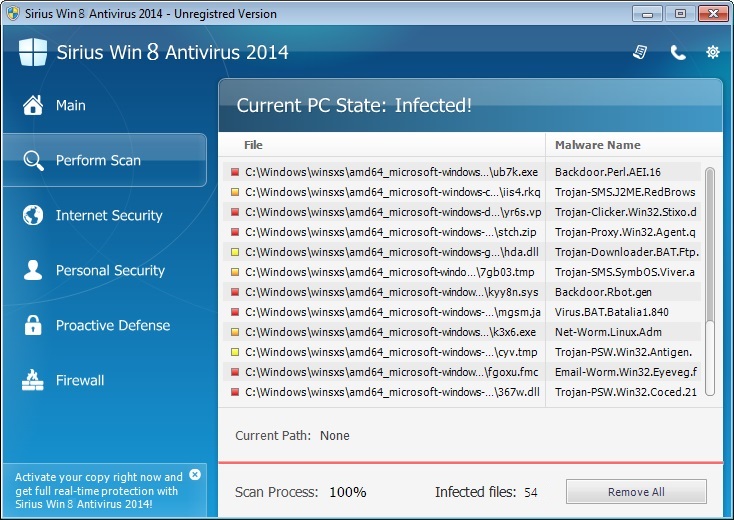734x520 pixels.
Task: Close the Sirius Win 8 Antivirus window
Action: [x=713, y=14]
